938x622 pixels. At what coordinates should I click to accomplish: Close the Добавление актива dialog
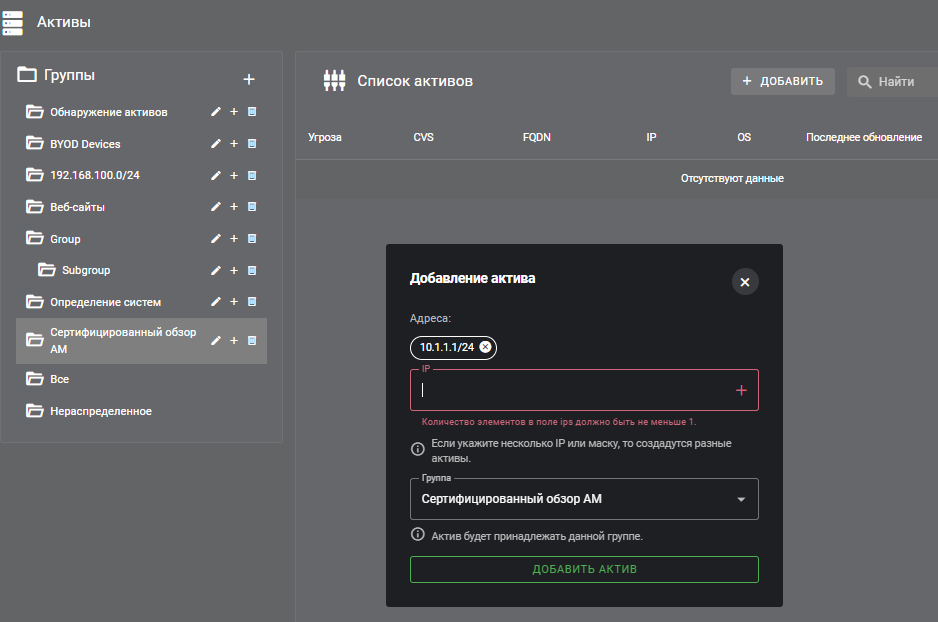[744, 282]
